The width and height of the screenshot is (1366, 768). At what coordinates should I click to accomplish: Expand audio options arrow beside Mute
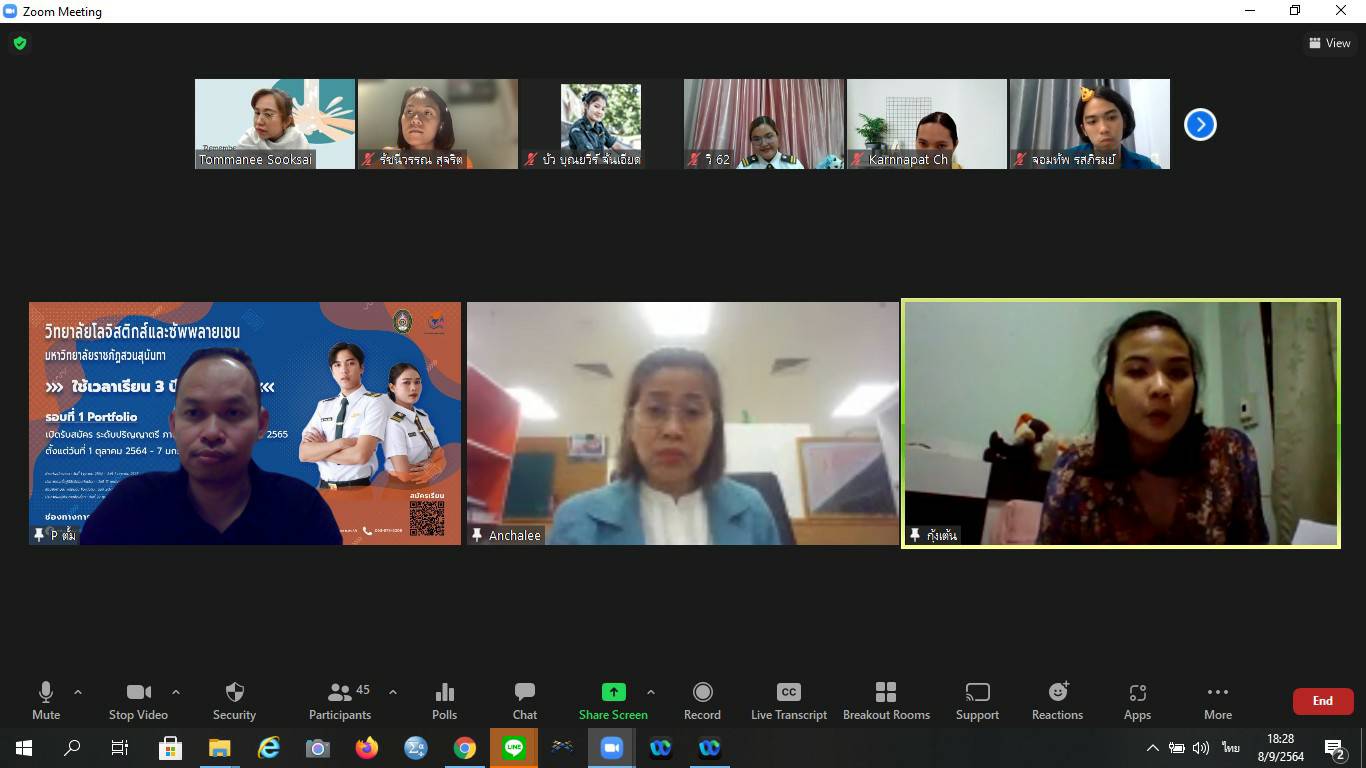[78, 692]
